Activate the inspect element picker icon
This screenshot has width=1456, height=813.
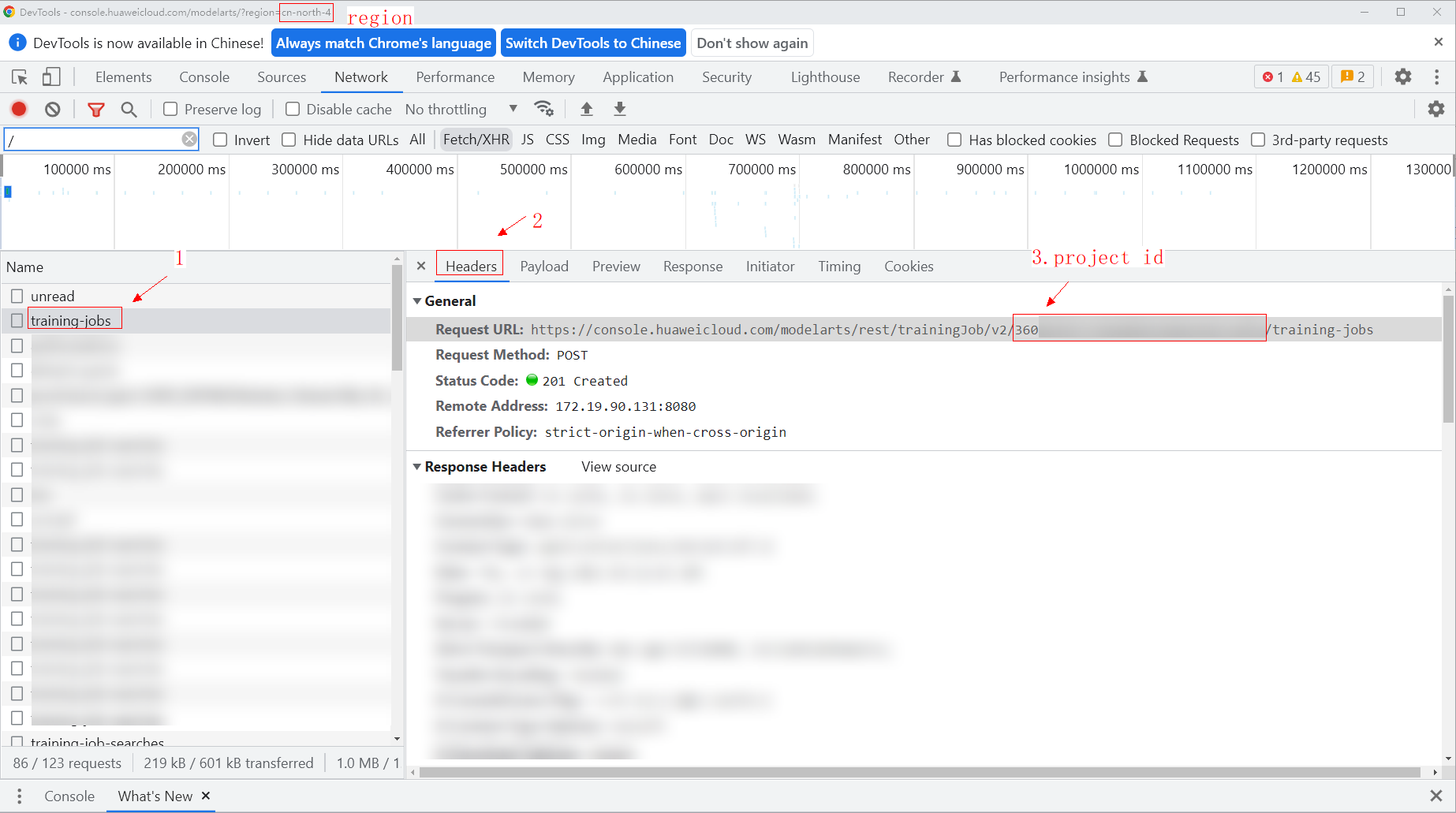pyautogui.click(x=20, y=76)
